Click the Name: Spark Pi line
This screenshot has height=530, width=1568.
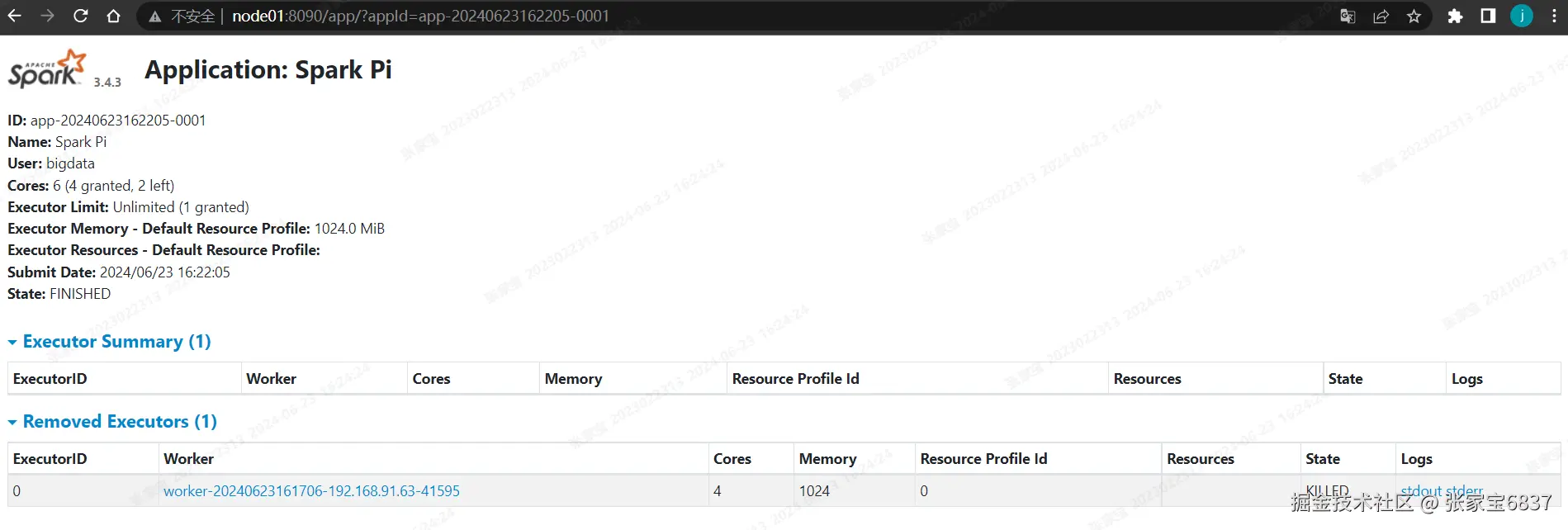[x=57, y=142]
